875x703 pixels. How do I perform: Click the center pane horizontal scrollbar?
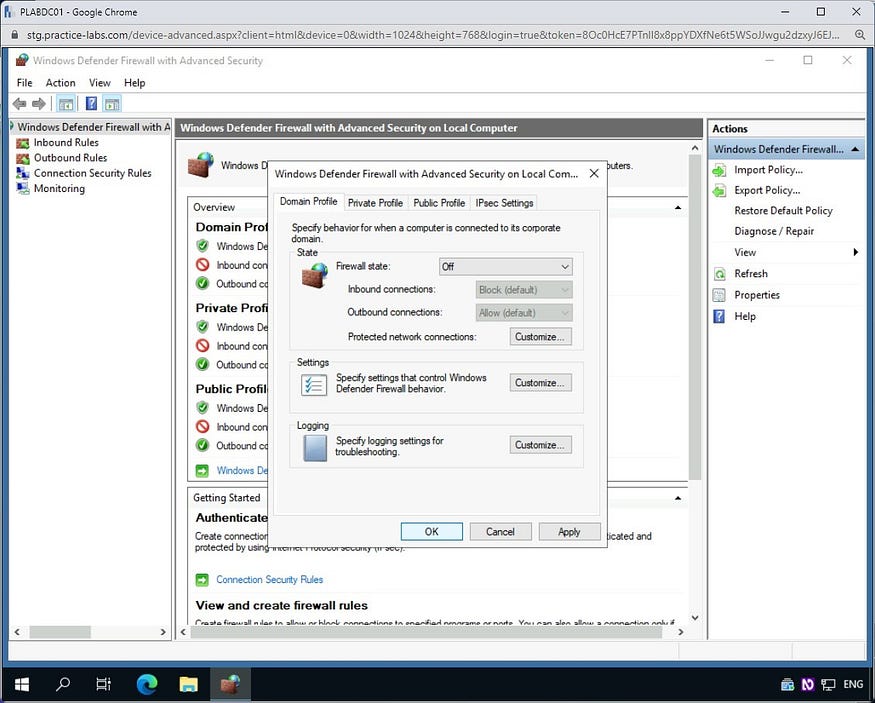tap(426, 632)
